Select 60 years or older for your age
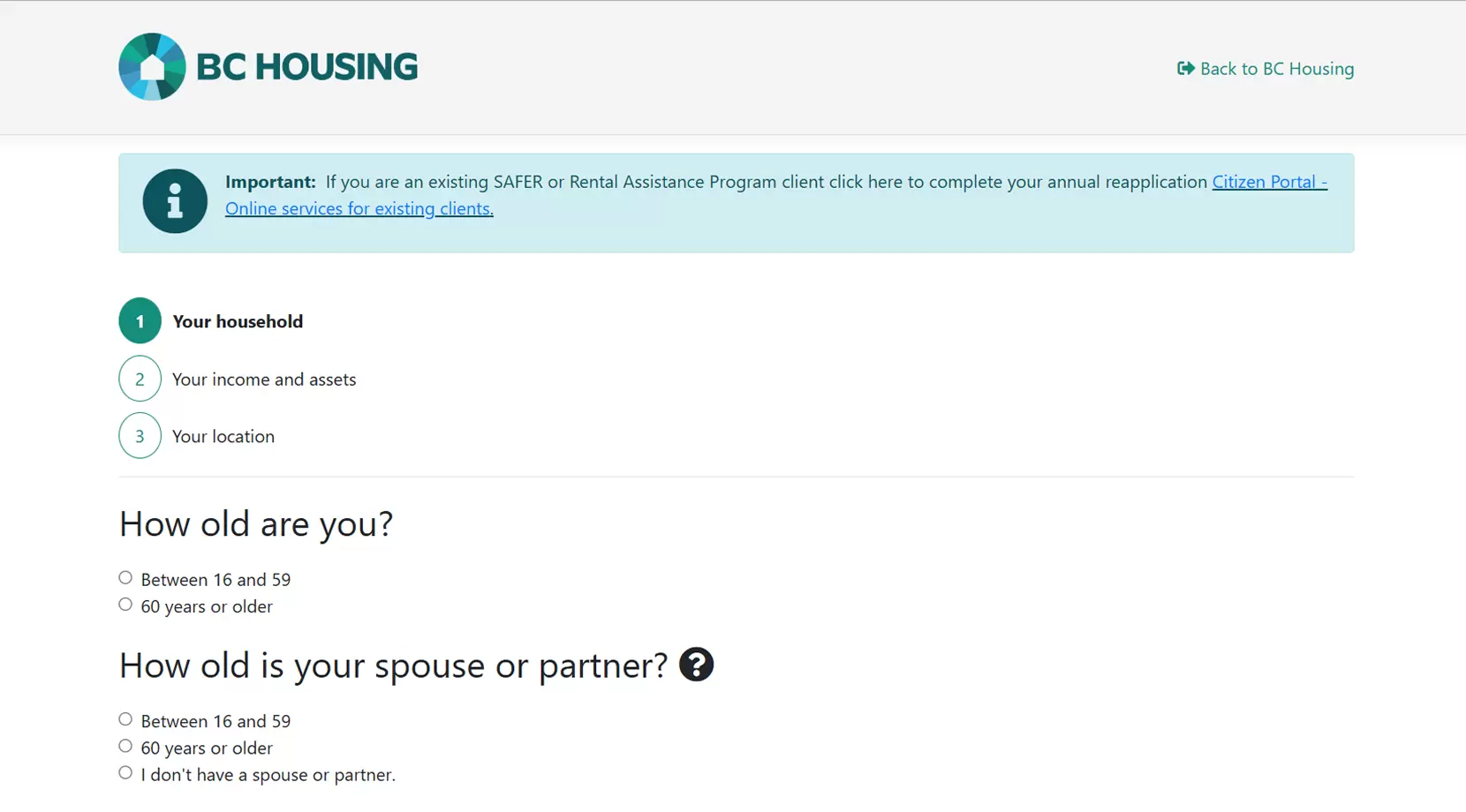The height and width of the screenshot is (812, 1466). coord(125,605)
